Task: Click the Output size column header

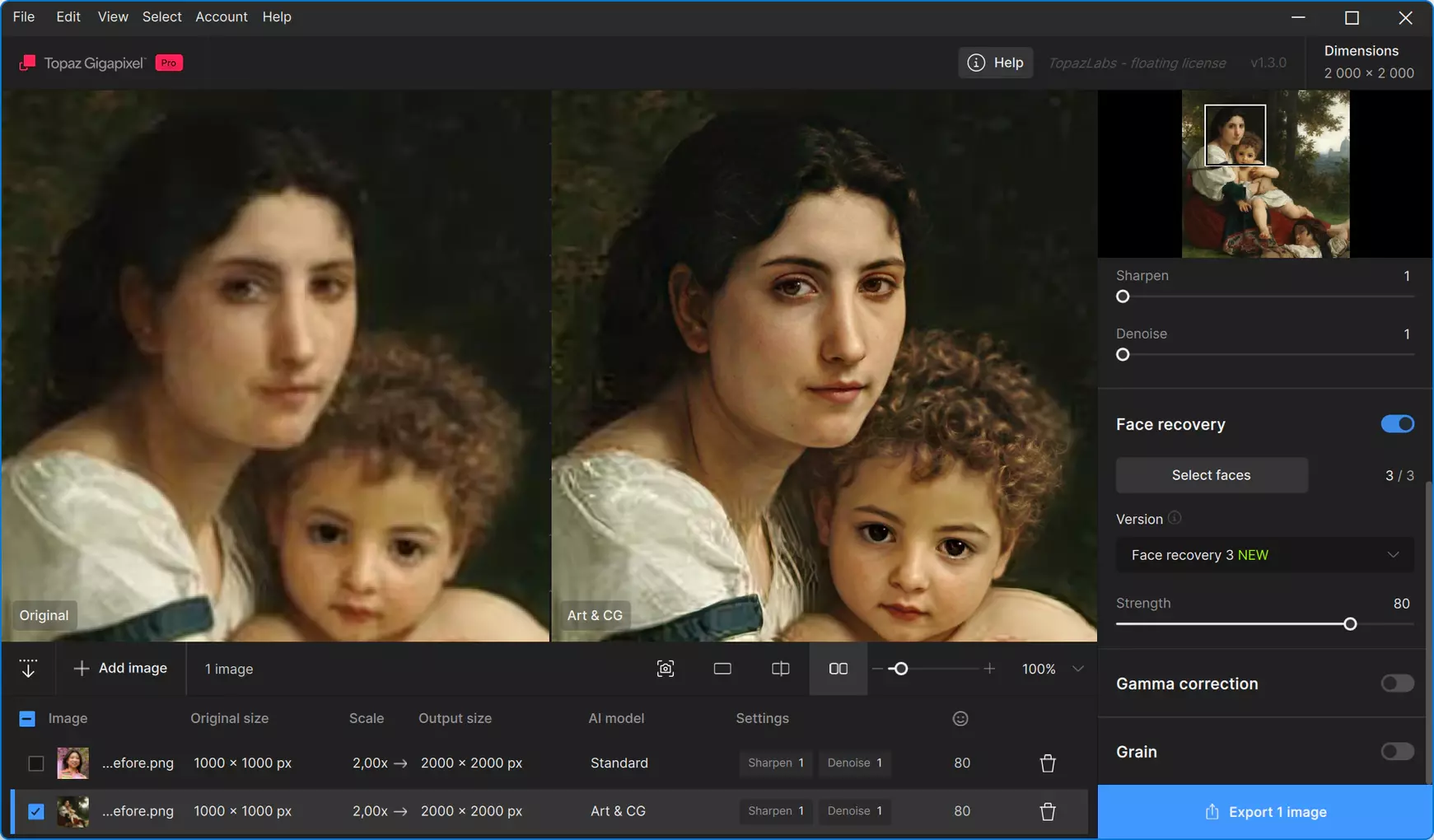Action: 455,719
